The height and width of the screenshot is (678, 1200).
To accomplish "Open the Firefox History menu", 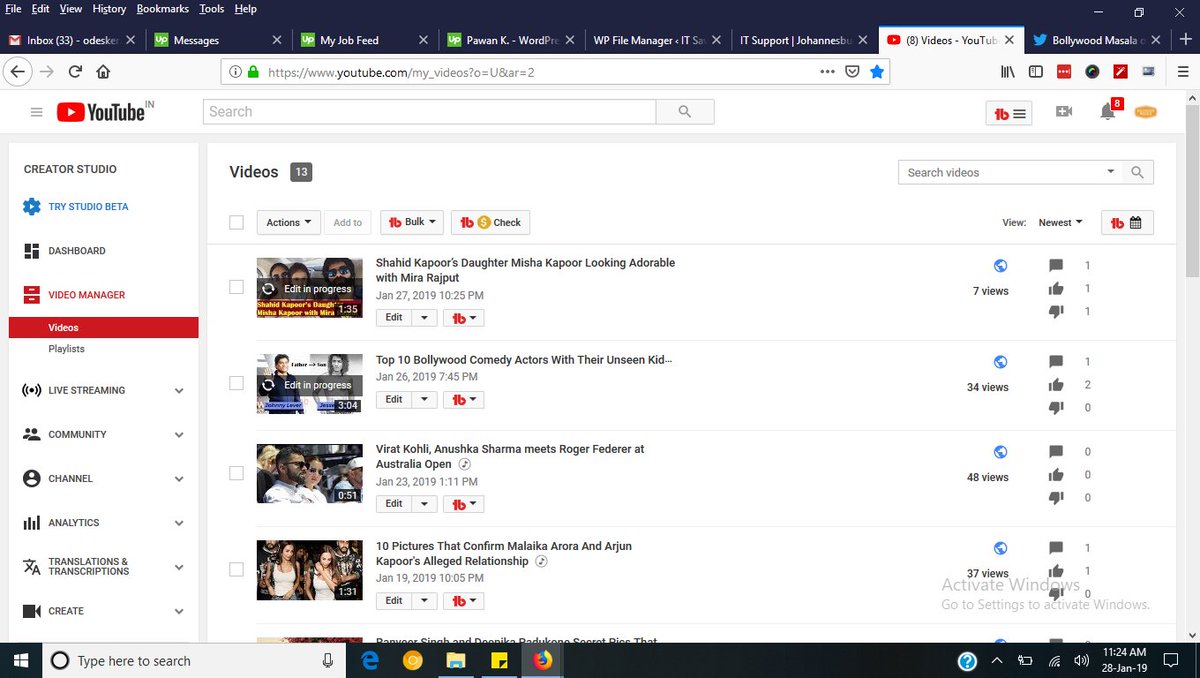I will click(109, 9).
